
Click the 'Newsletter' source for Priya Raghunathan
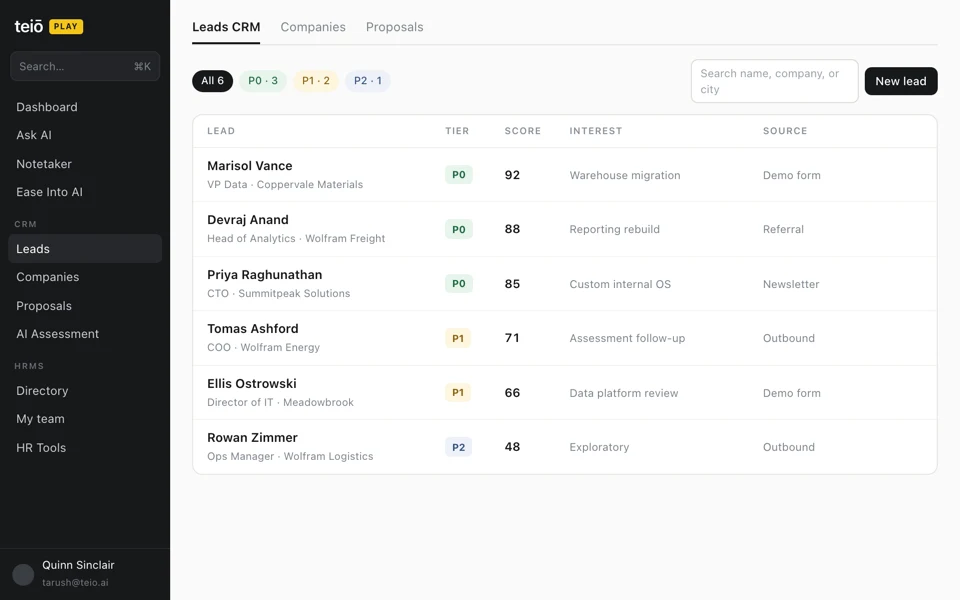791,284
